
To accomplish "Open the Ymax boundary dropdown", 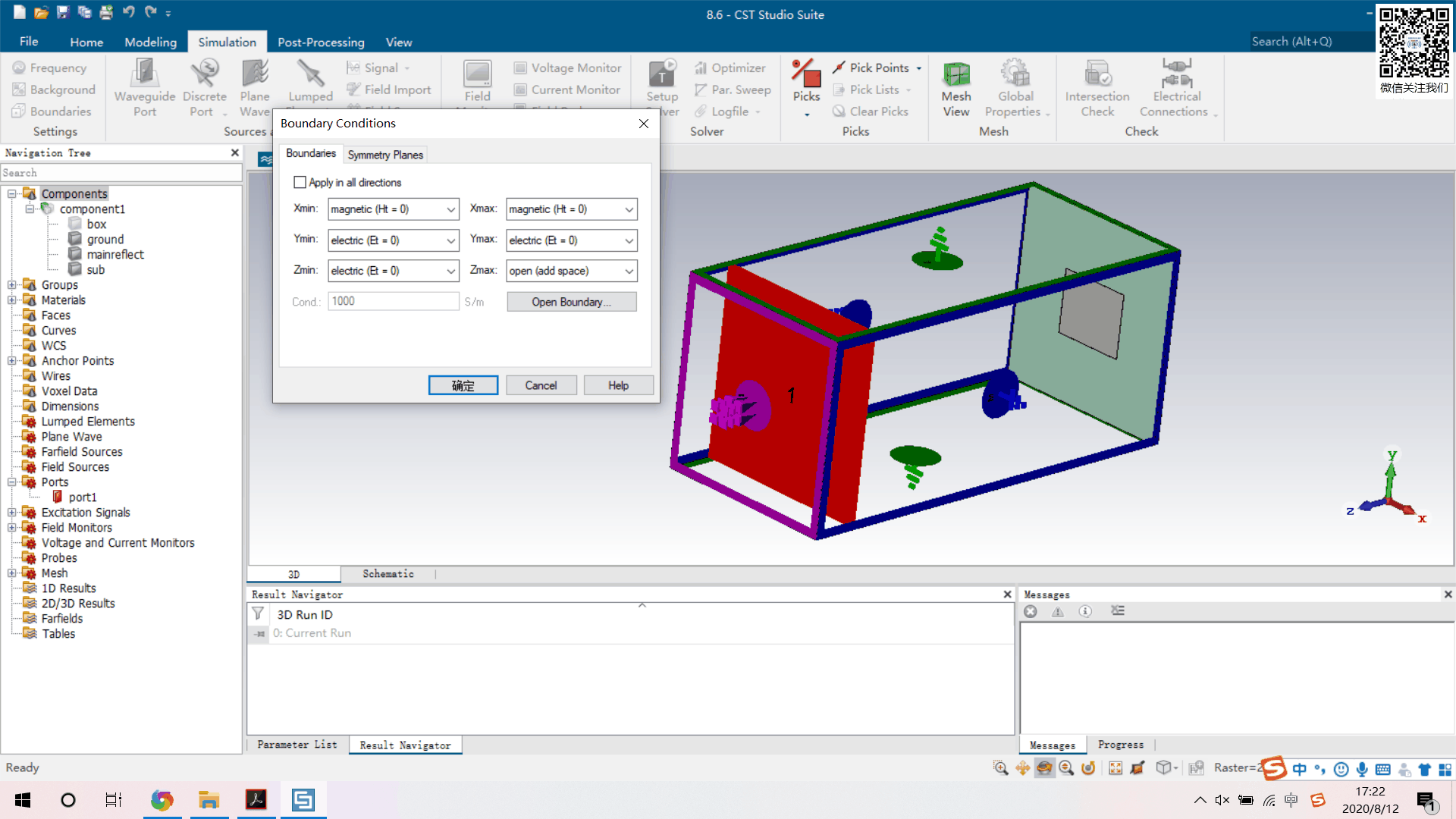I will (629, 240).
